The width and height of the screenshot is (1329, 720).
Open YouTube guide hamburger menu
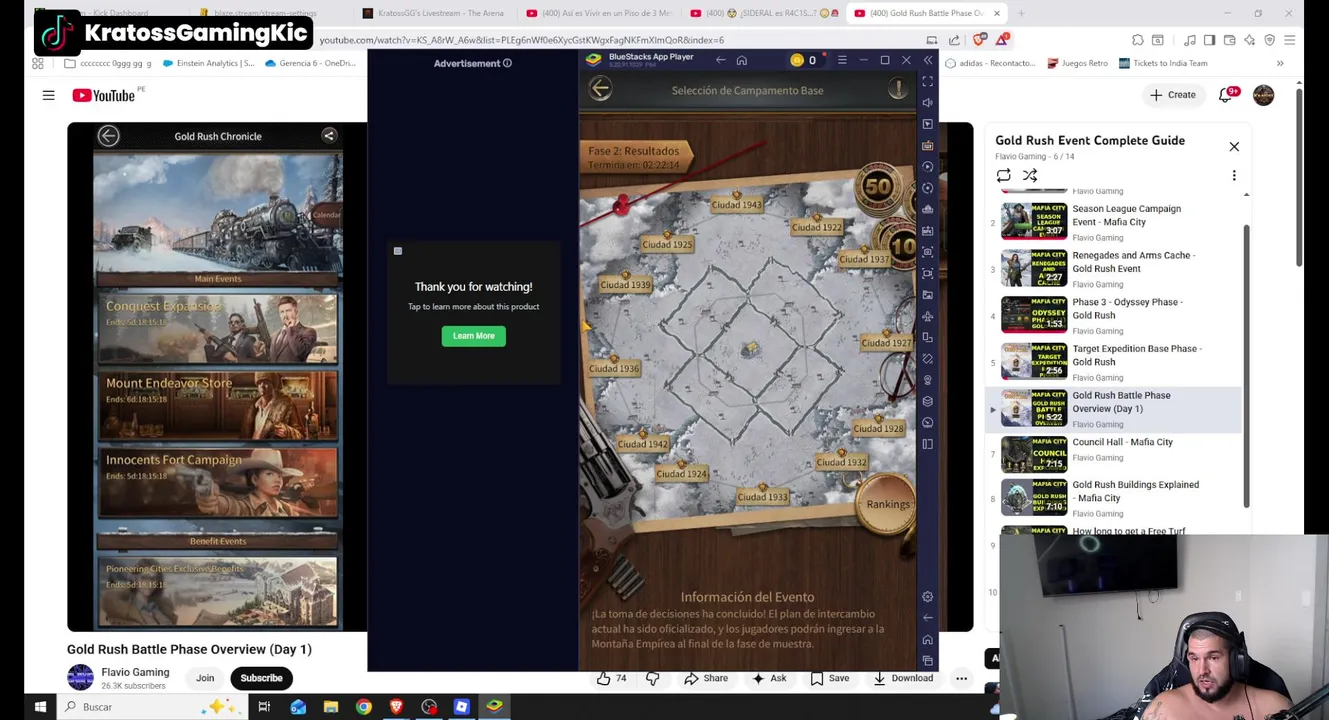(48, 95)
